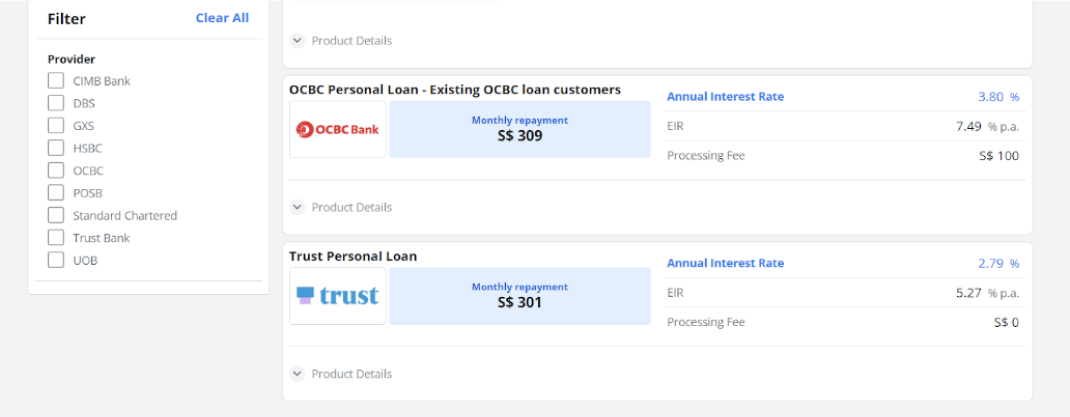This screenshot has height=417, width=1070.
Task: Enable the Trust Bank filter
Action: [56, 238]
